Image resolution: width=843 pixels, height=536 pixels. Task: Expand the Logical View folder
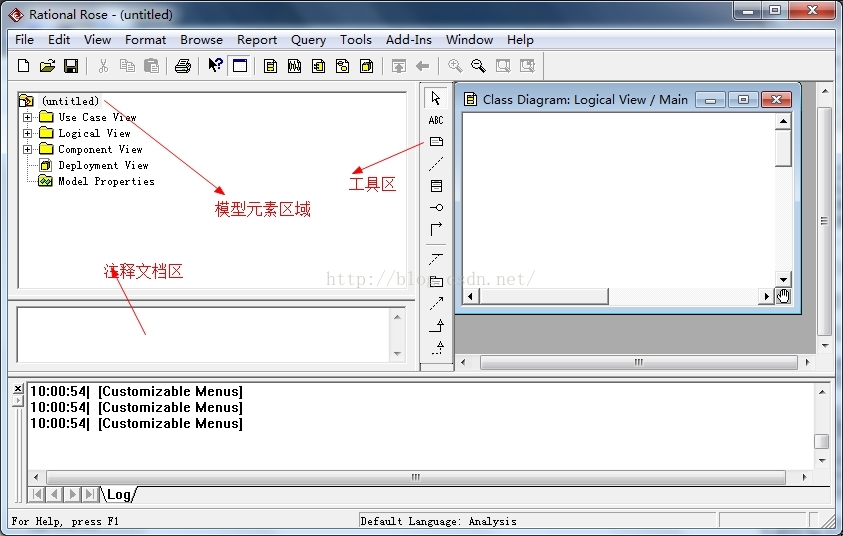27,133
